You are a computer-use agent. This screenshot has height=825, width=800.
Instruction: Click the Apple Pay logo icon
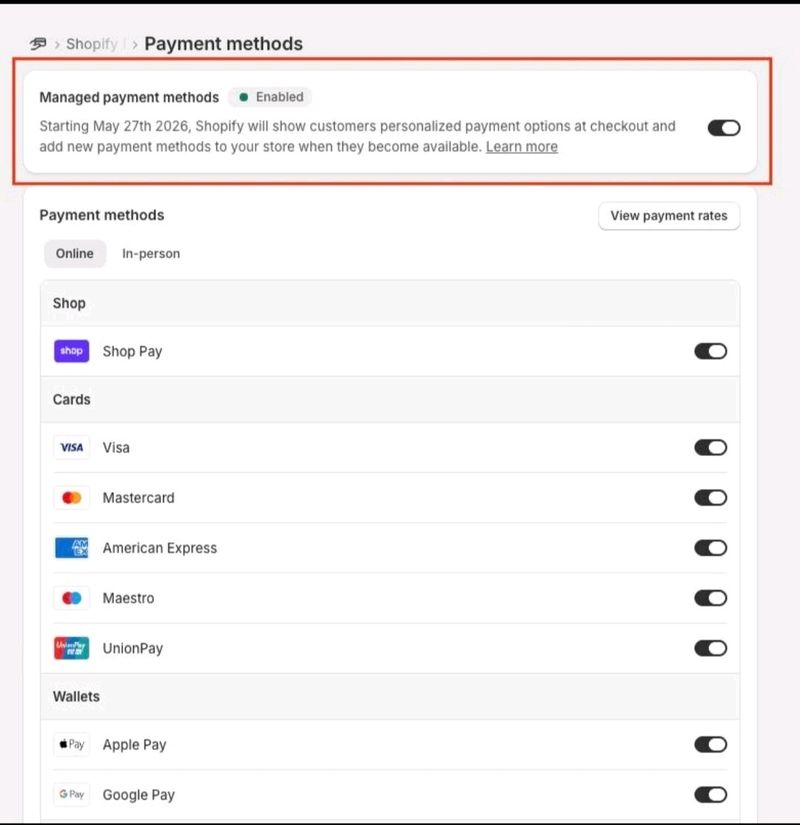[x=72, y=744]
